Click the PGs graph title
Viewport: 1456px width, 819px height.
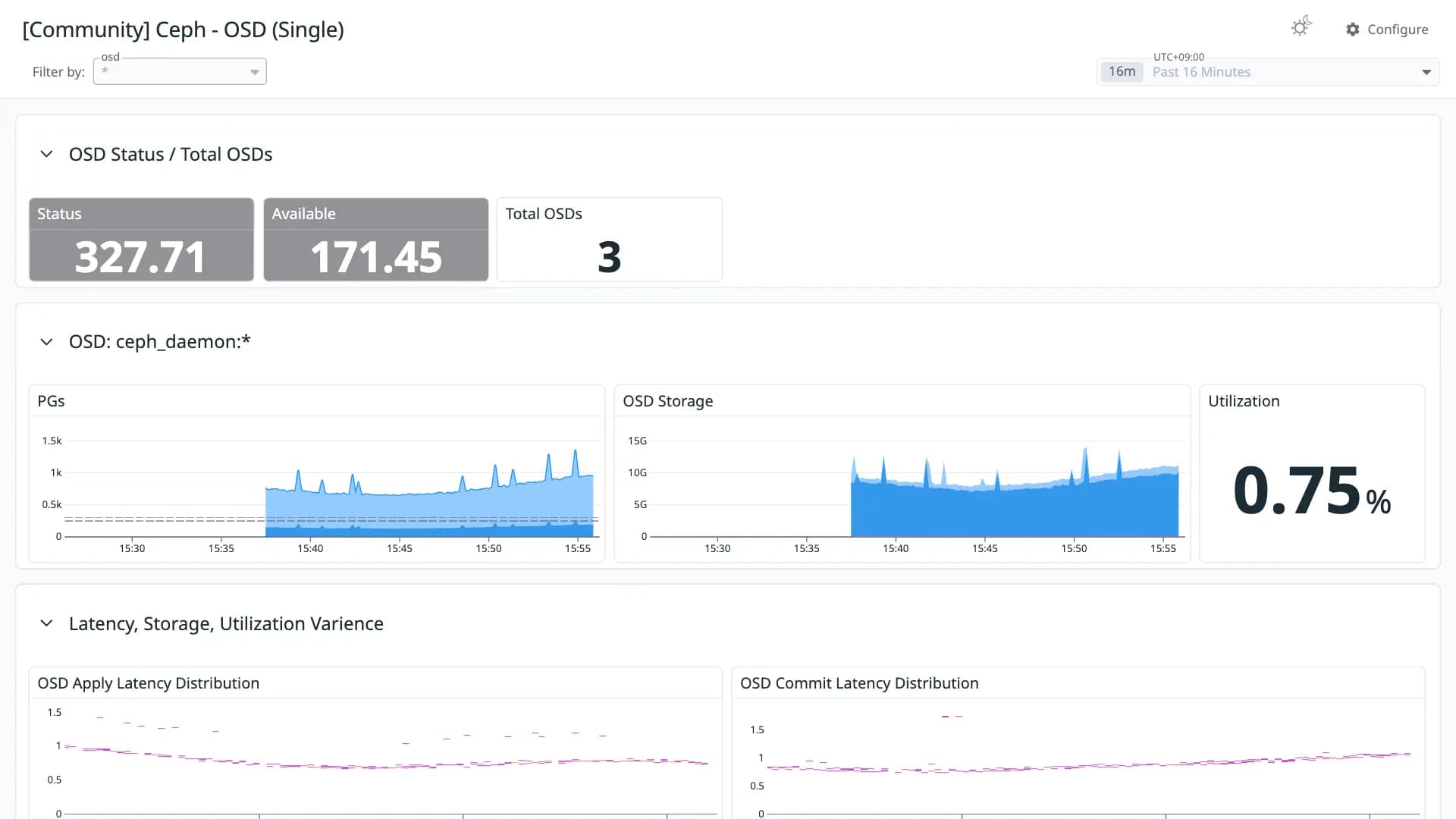(51, 401)
